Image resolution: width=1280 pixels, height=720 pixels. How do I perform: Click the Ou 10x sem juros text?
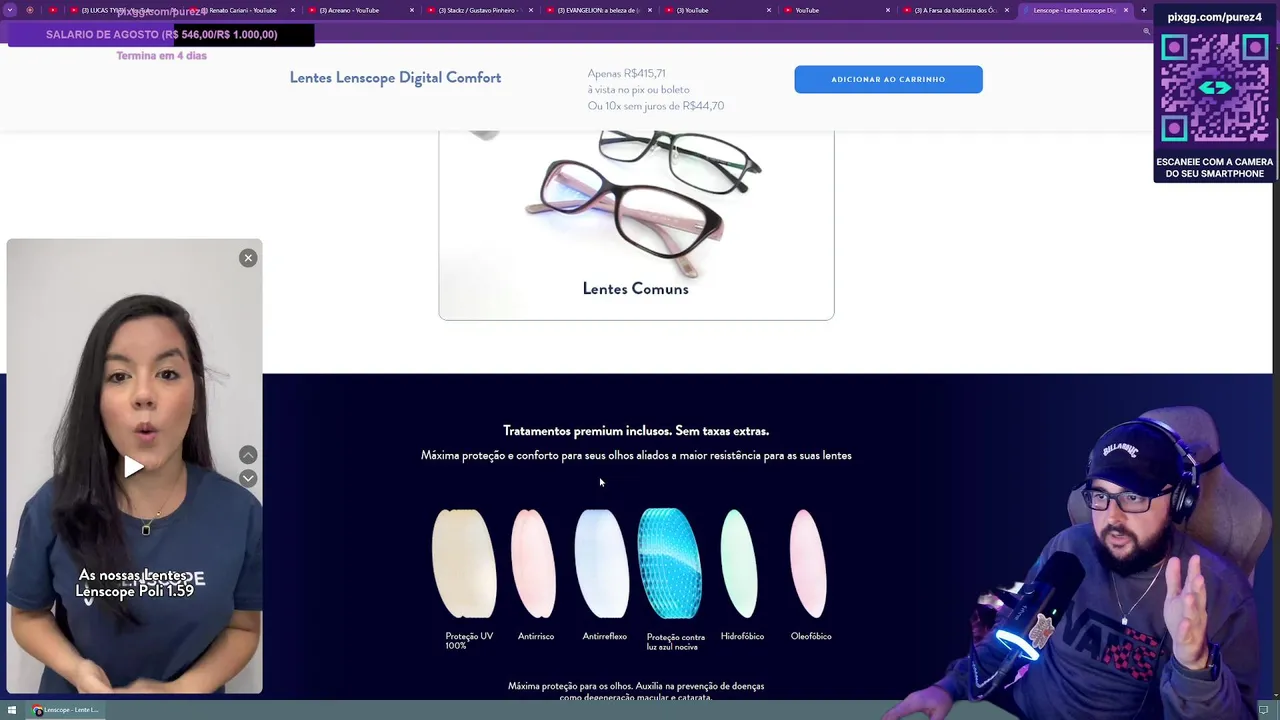tap(656, 106)
